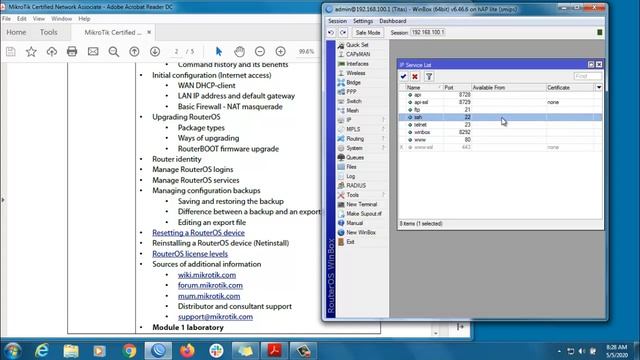
Task: Open the Dashboard menu in WinBox
Action: (x=393, y=21)
